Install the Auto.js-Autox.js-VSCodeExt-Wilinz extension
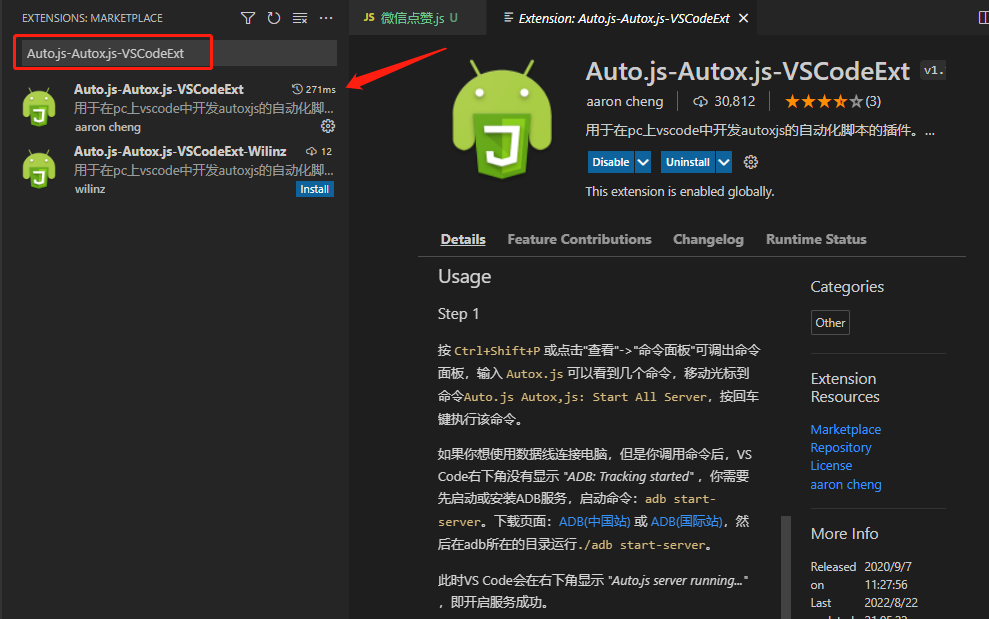The height and width of the screenshot is (619, 989). [314, 188]
